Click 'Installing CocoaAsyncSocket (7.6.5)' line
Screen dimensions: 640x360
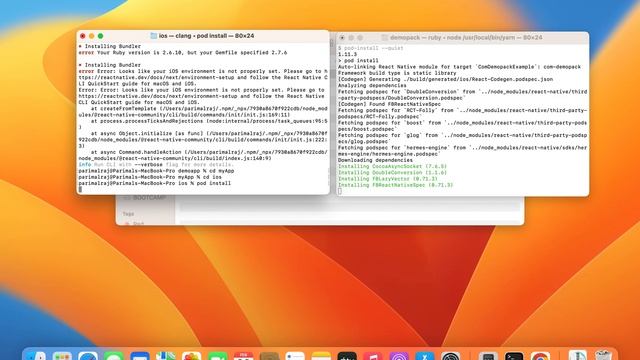[393, 167]
